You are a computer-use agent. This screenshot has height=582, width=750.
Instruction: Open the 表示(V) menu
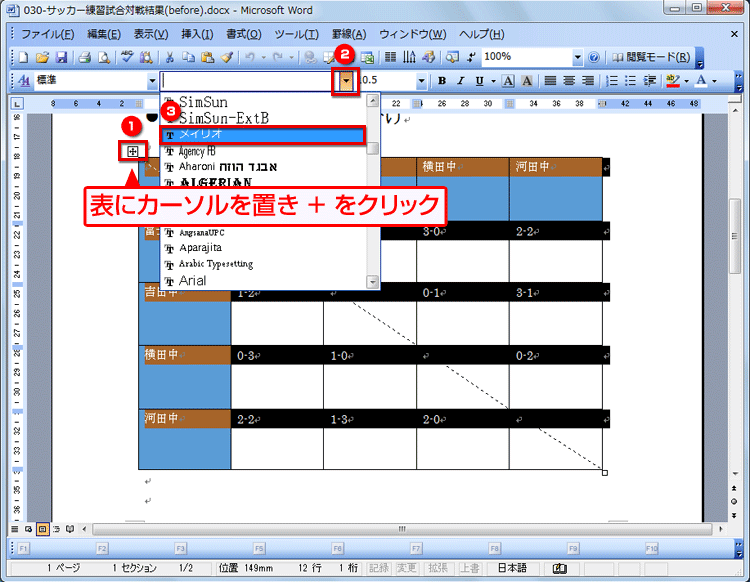[151, 34]
